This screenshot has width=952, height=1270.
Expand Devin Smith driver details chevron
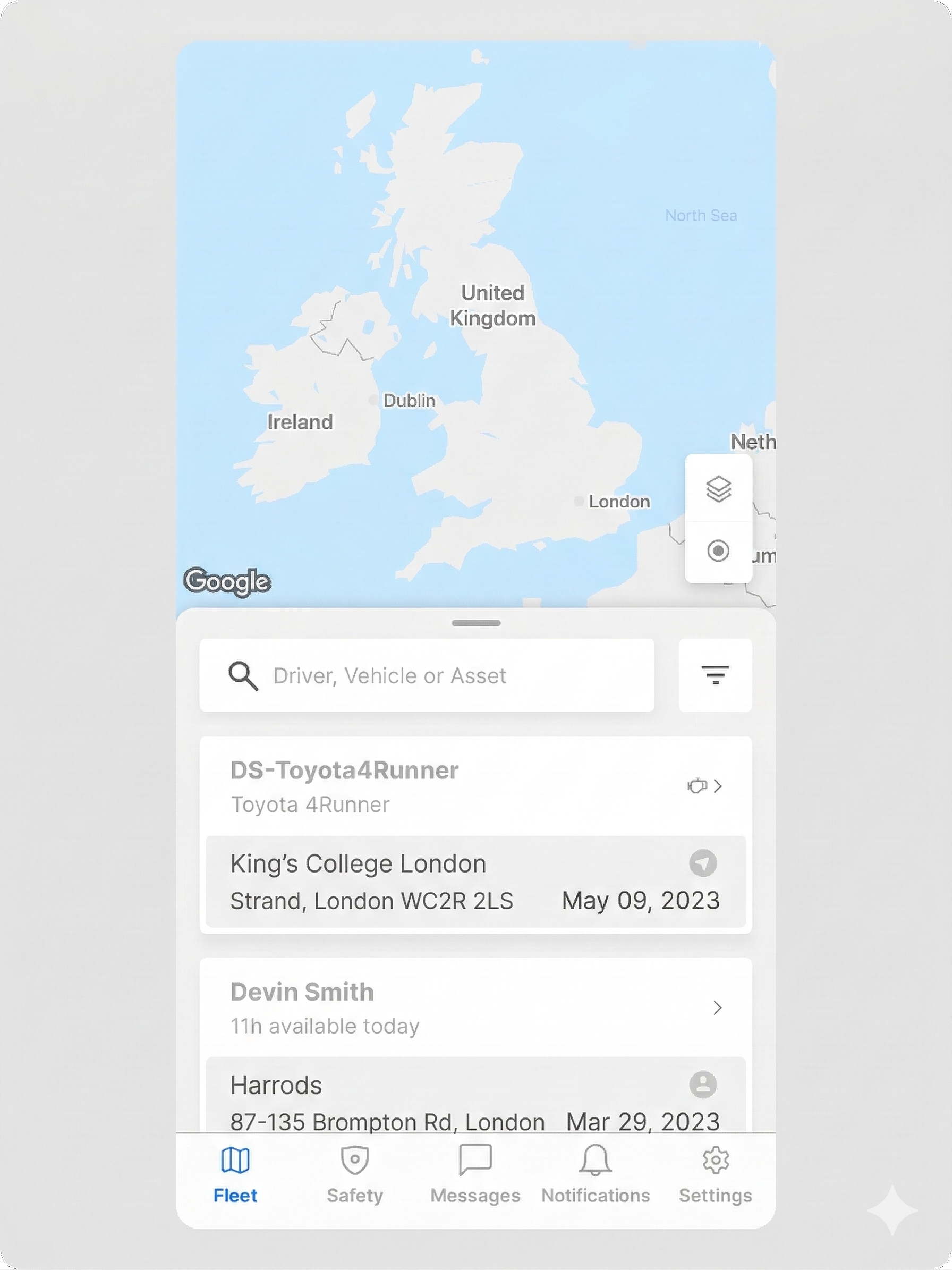[717, 1007]
